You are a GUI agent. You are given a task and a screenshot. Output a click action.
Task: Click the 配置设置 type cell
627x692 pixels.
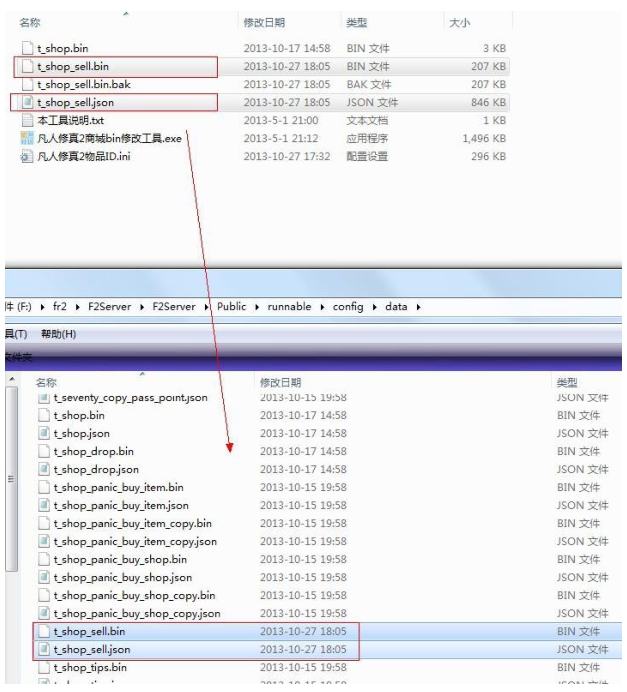coord(367,156)
